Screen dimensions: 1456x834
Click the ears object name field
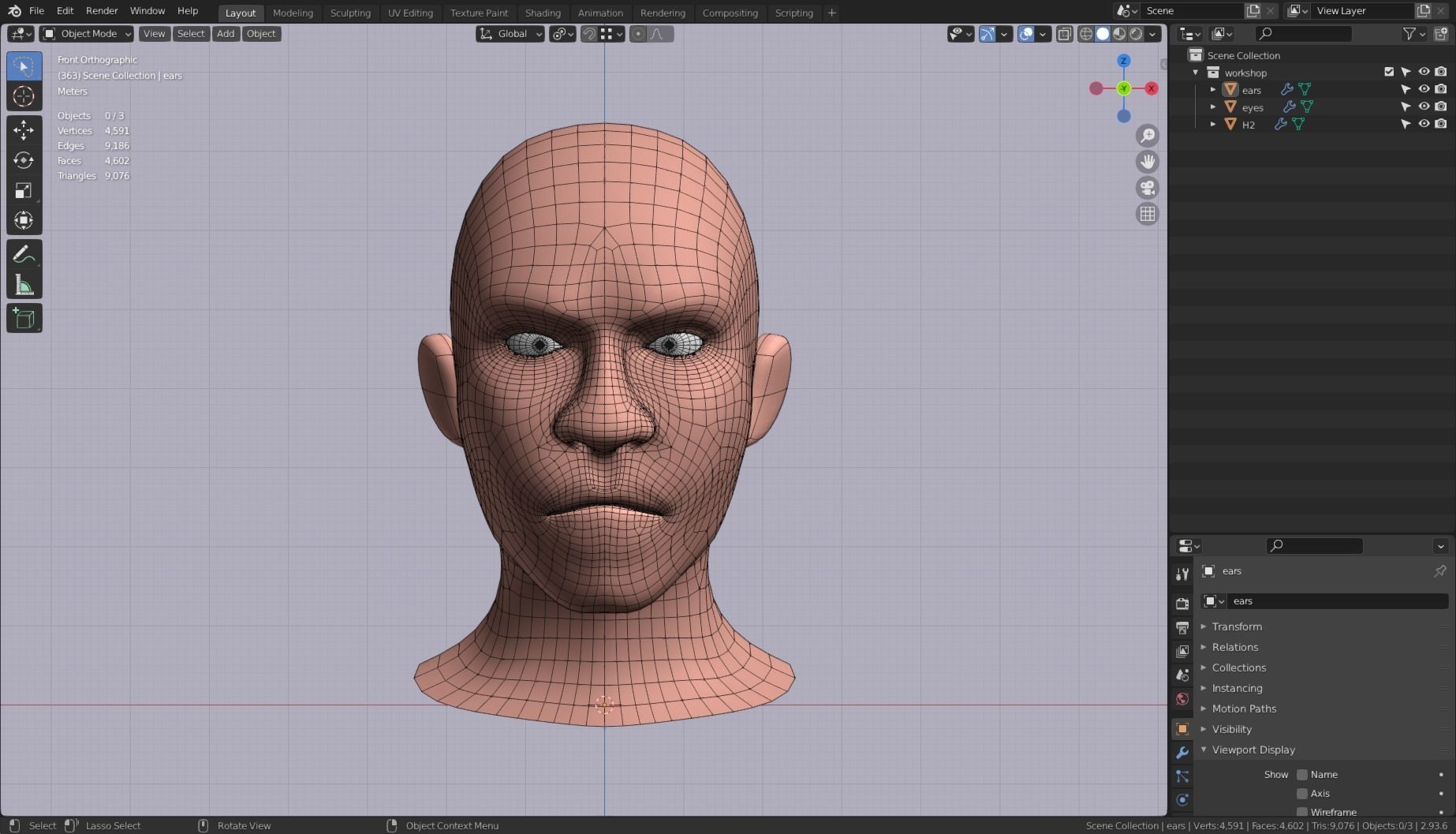[x=1338, y=601]
